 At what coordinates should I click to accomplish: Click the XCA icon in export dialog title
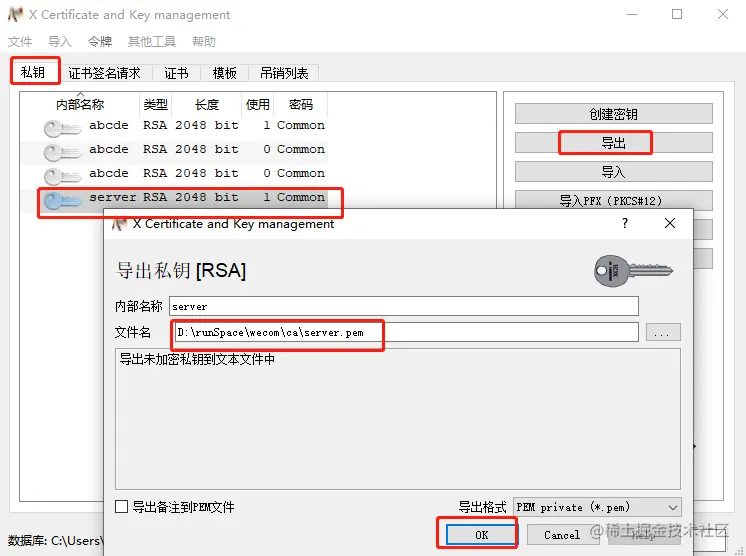click(x=119, y=224)
